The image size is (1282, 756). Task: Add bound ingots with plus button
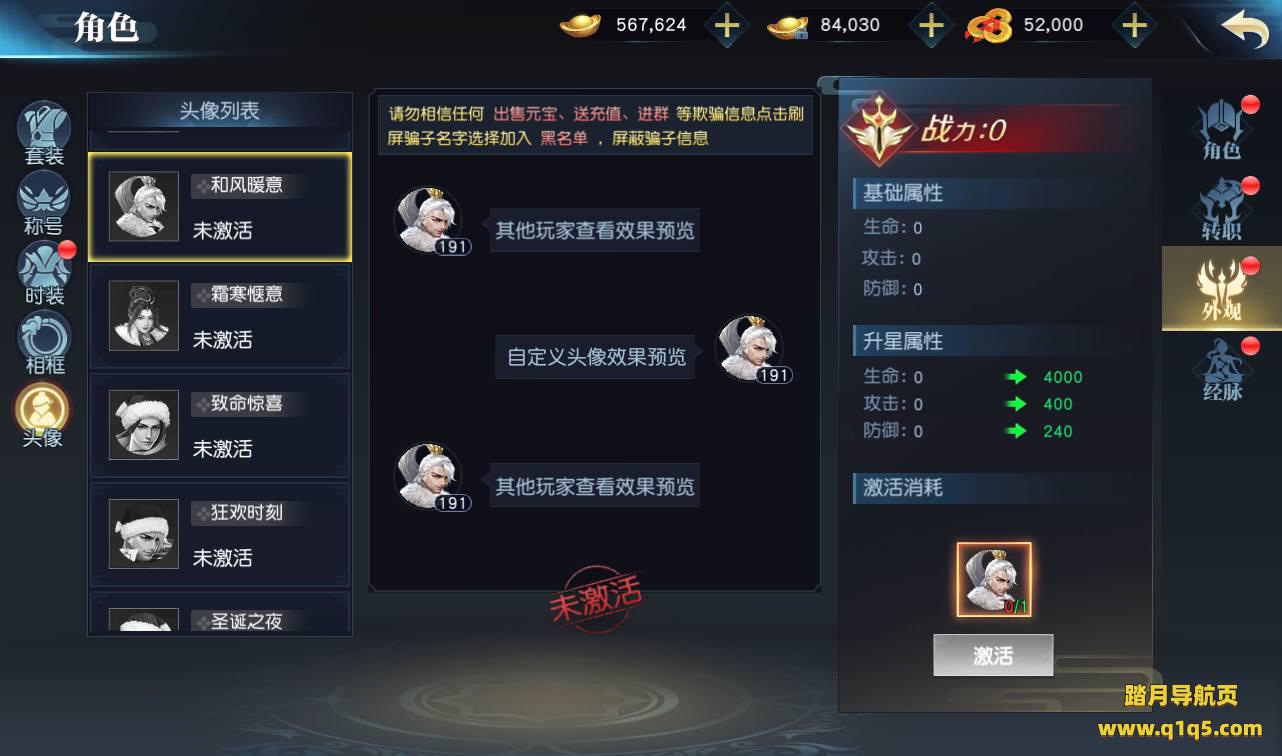pyautogui.click(x=931, y=26)
